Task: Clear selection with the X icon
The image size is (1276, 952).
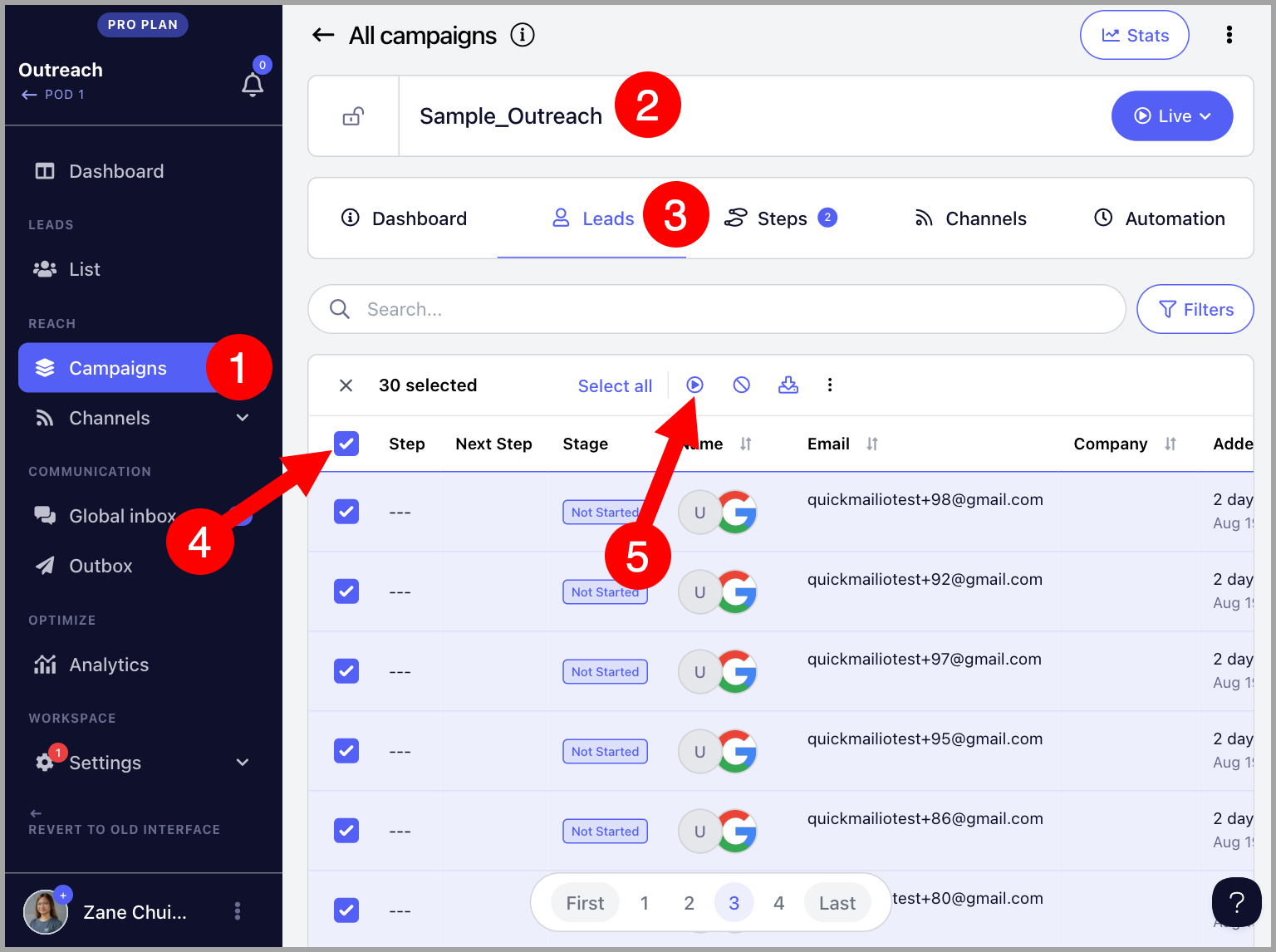Action: pyautogui.click(x=346, y=385)
